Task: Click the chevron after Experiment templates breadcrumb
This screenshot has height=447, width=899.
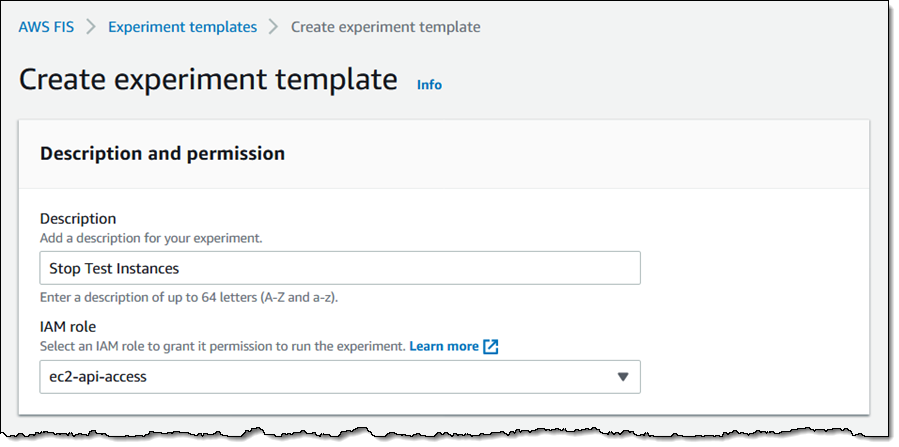Action: point(274,27)
